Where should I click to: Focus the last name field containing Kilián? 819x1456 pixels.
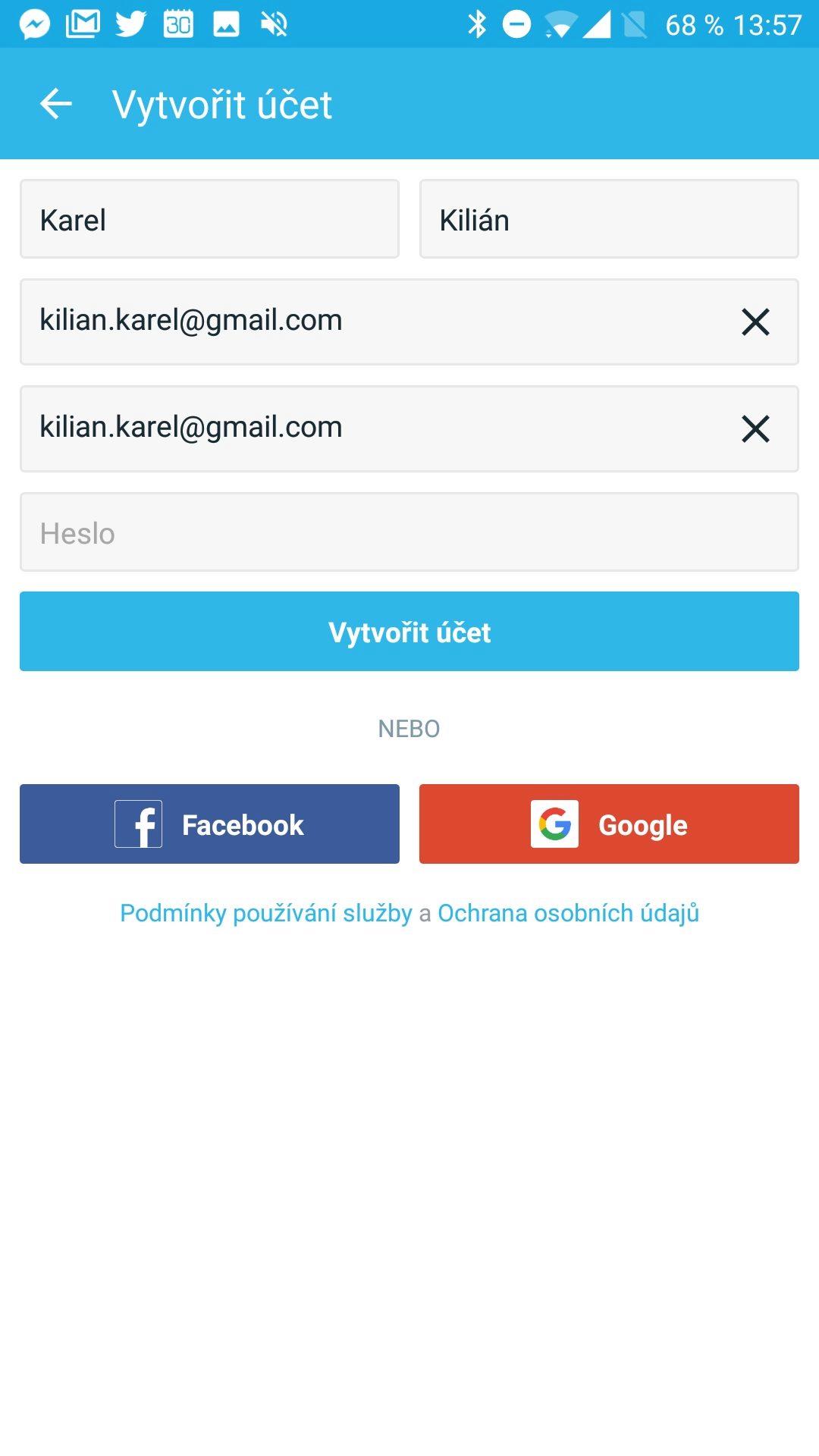(609, 219)
